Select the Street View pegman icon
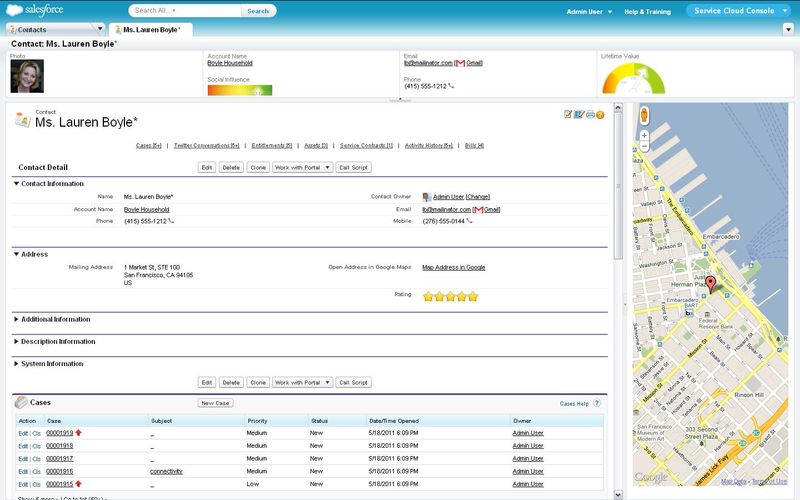The image size is (800, 500). click(644, 115)
